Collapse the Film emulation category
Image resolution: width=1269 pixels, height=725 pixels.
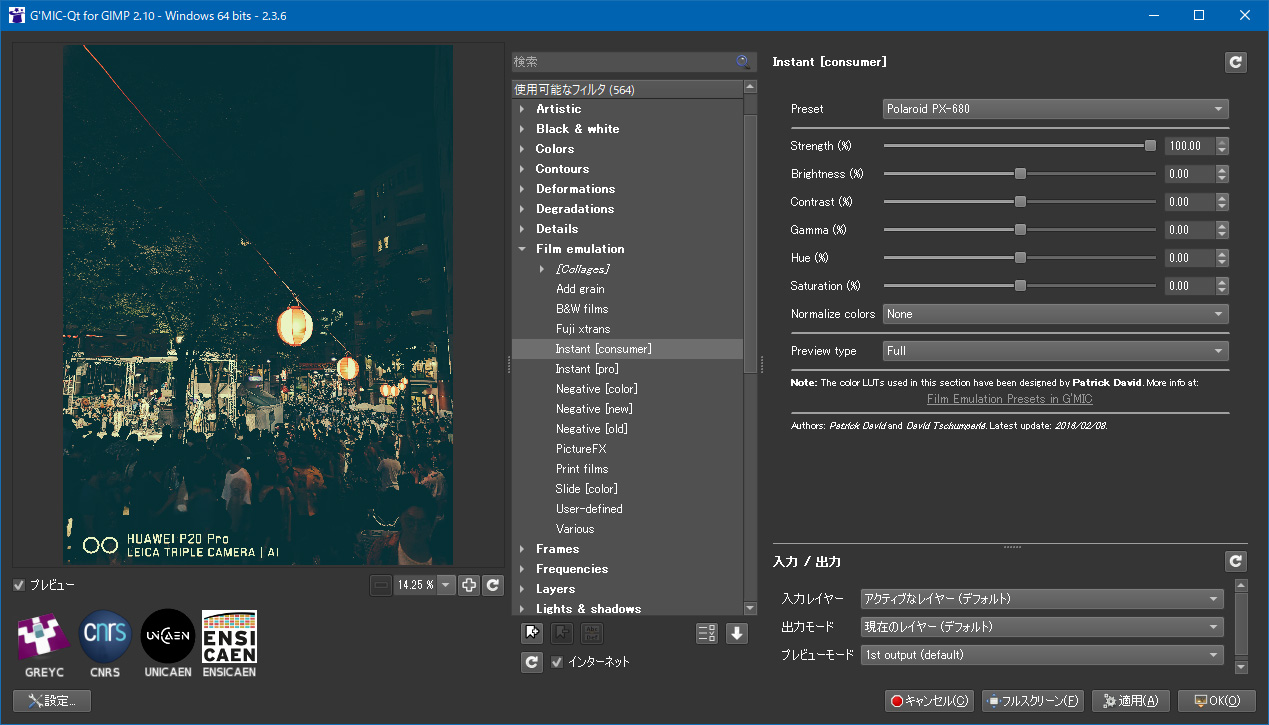pyautogui.click(x=522, y=249)
